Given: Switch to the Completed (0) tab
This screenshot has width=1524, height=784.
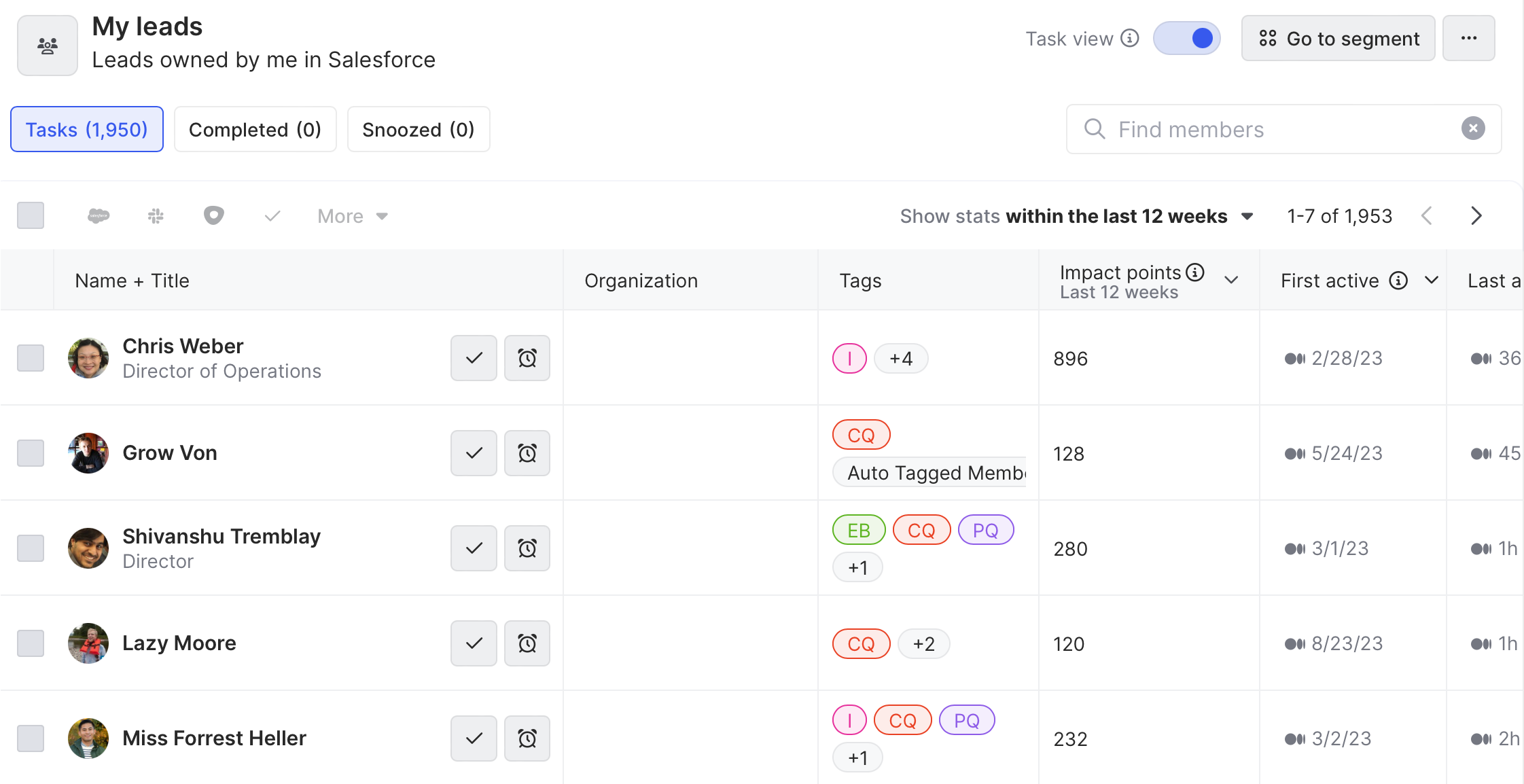Looking at the screenshot, I should click(x=255, y=129).
